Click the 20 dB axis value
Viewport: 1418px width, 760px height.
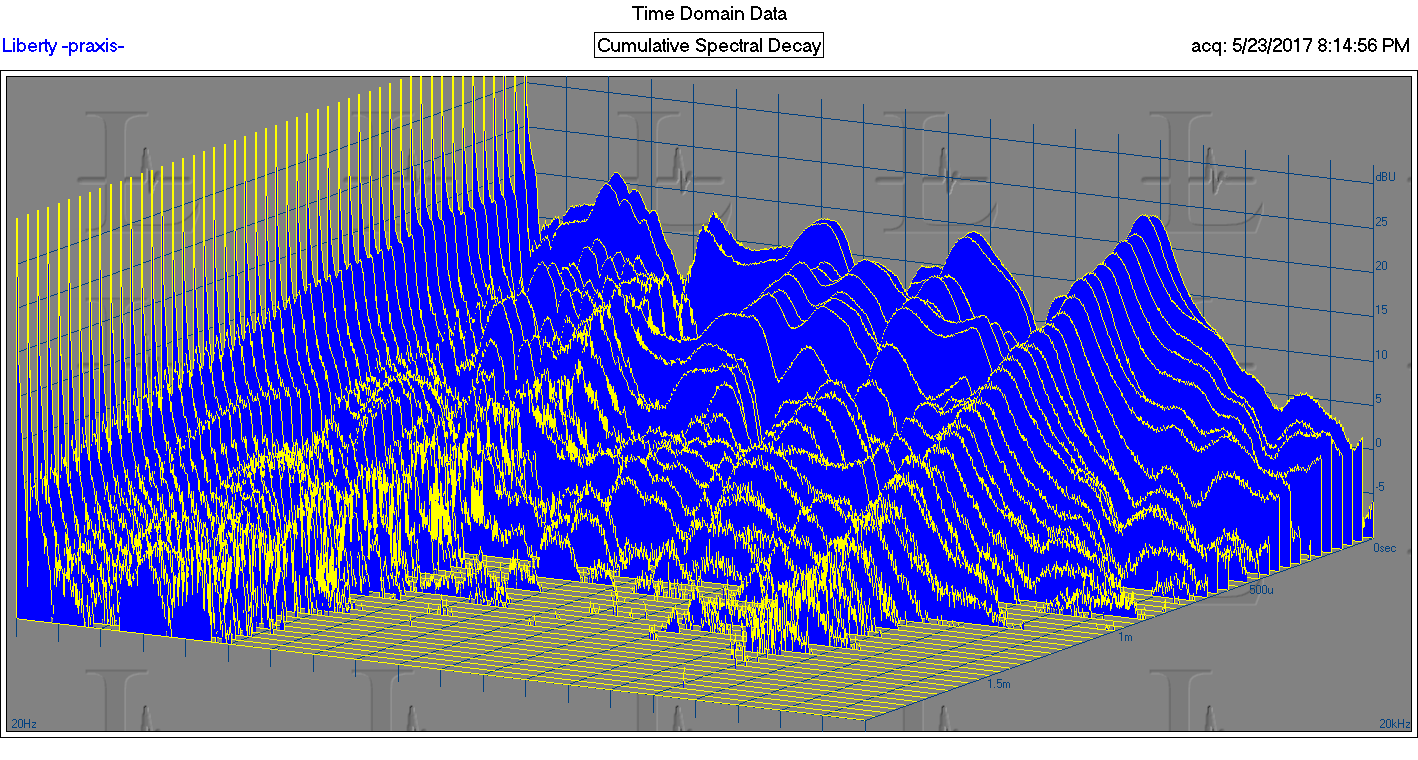1380,266
